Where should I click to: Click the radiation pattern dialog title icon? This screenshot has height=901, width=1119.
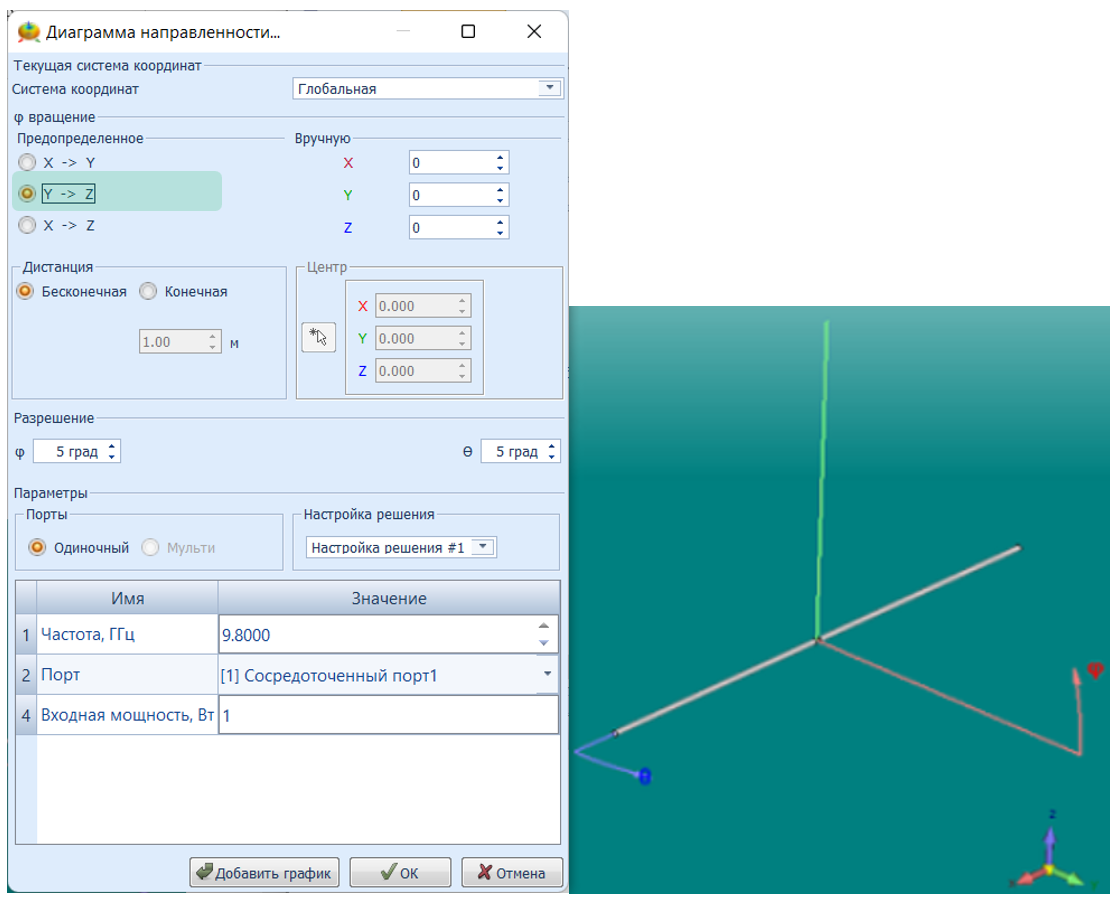(29, 32)
